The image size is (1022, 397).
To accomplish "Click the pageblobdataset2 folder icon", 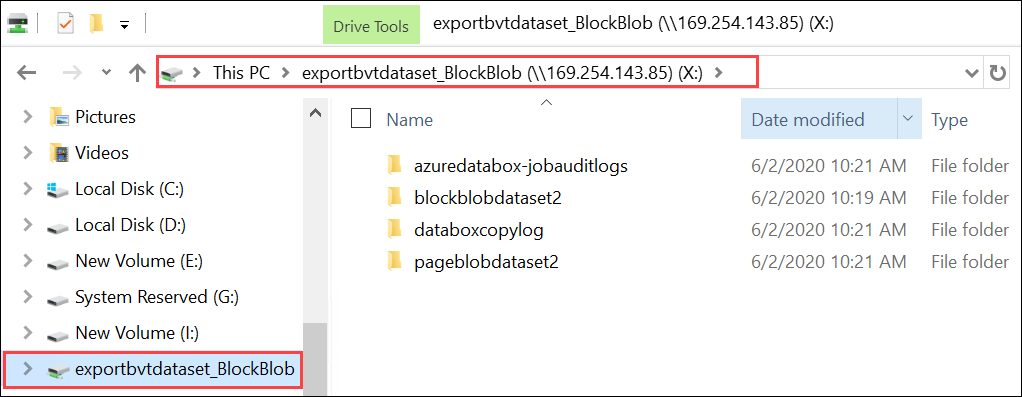I will click(394, 261).
